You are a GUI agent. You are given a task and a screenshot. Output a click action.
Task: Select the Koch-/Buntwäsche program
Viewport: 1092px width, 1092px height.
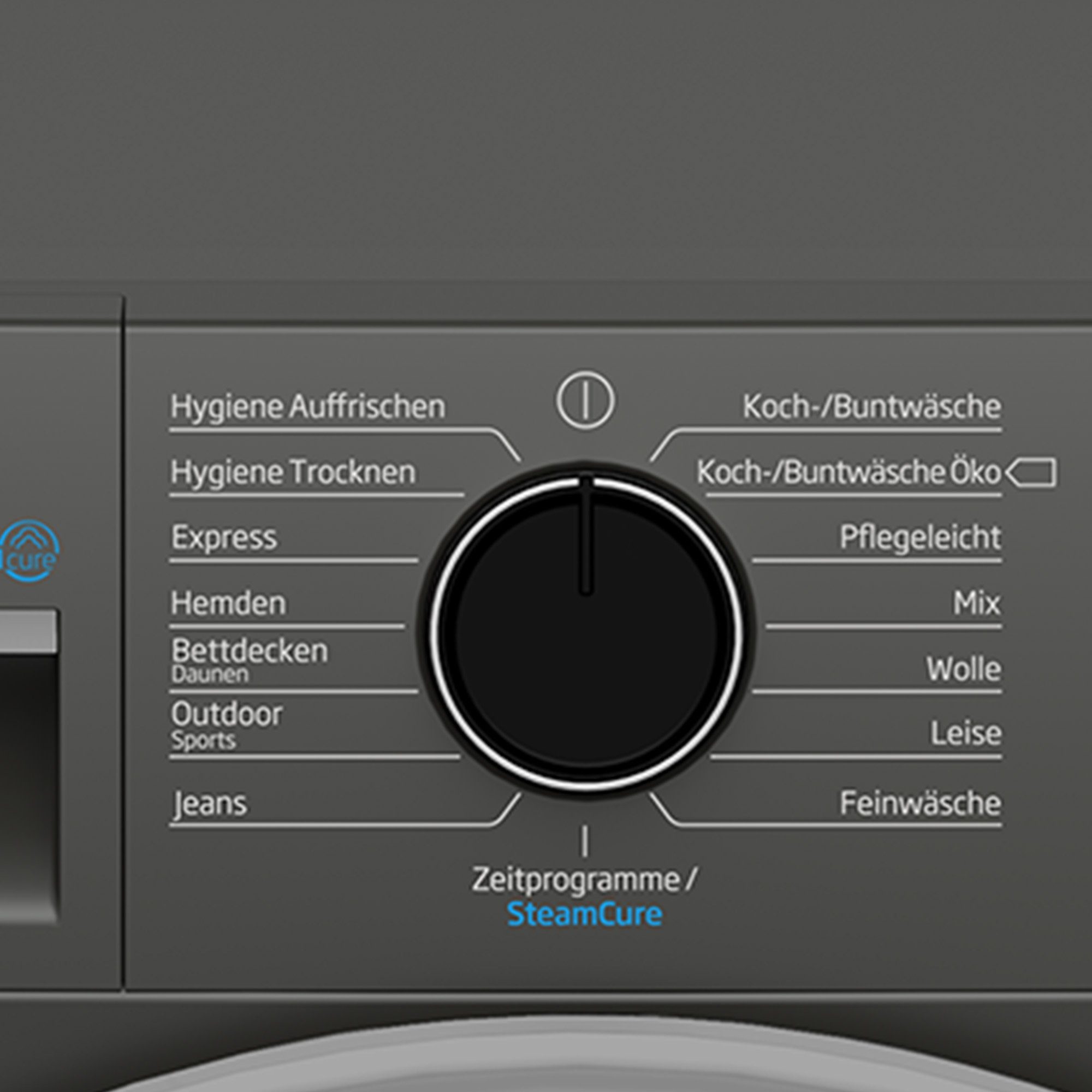871,406
